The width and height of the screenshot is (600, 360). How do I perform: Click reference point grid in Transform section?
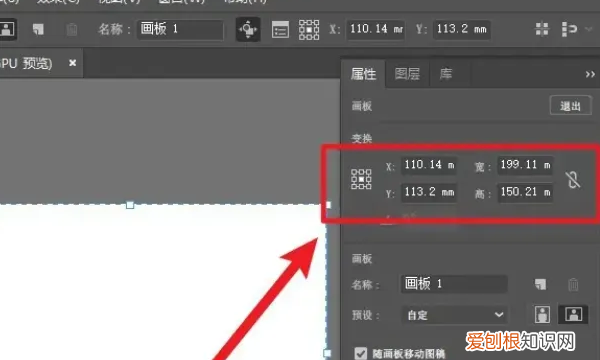click(x=361, y=179)
